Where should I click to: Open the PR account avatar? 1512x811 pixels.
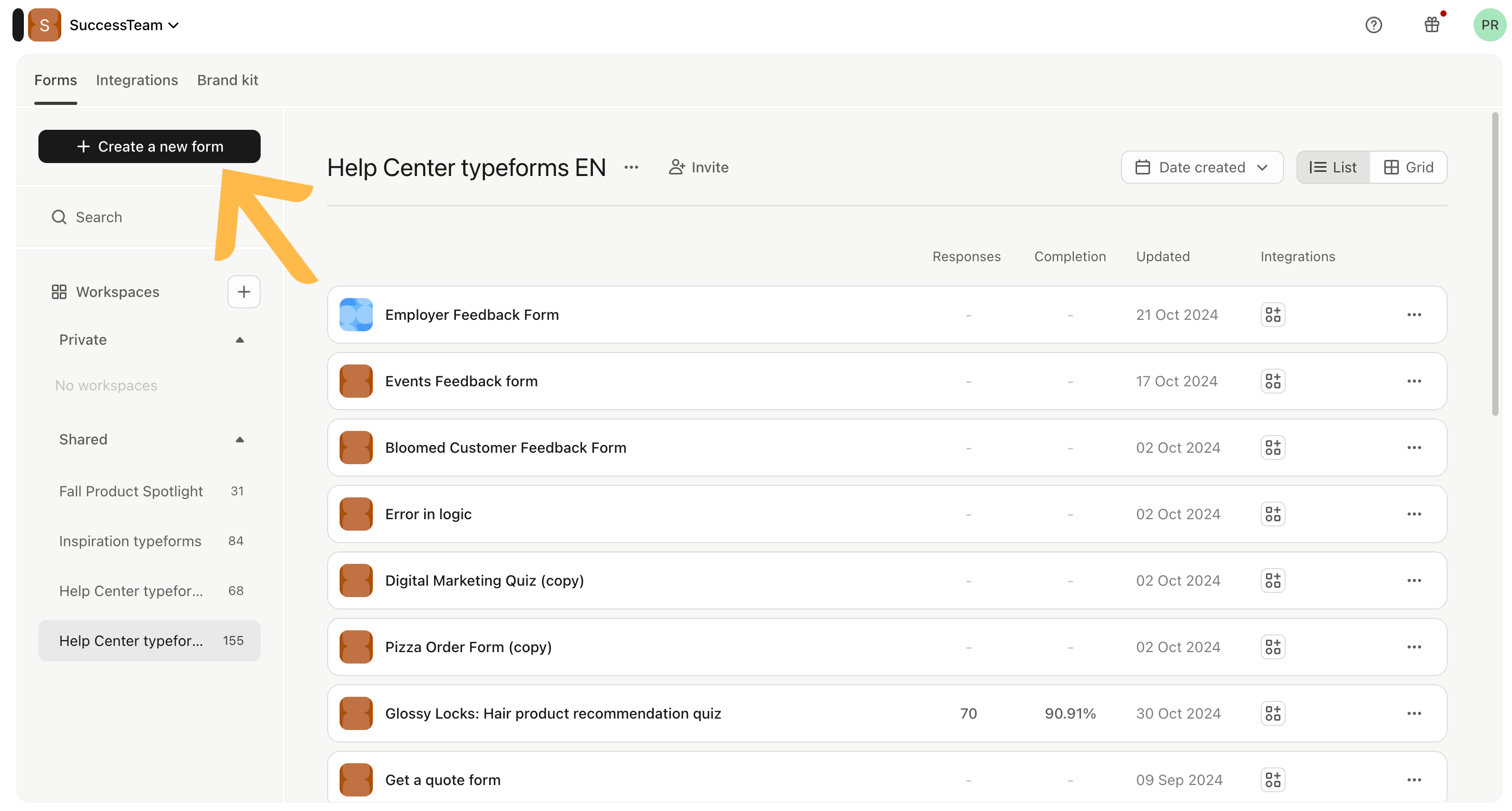1490,24
